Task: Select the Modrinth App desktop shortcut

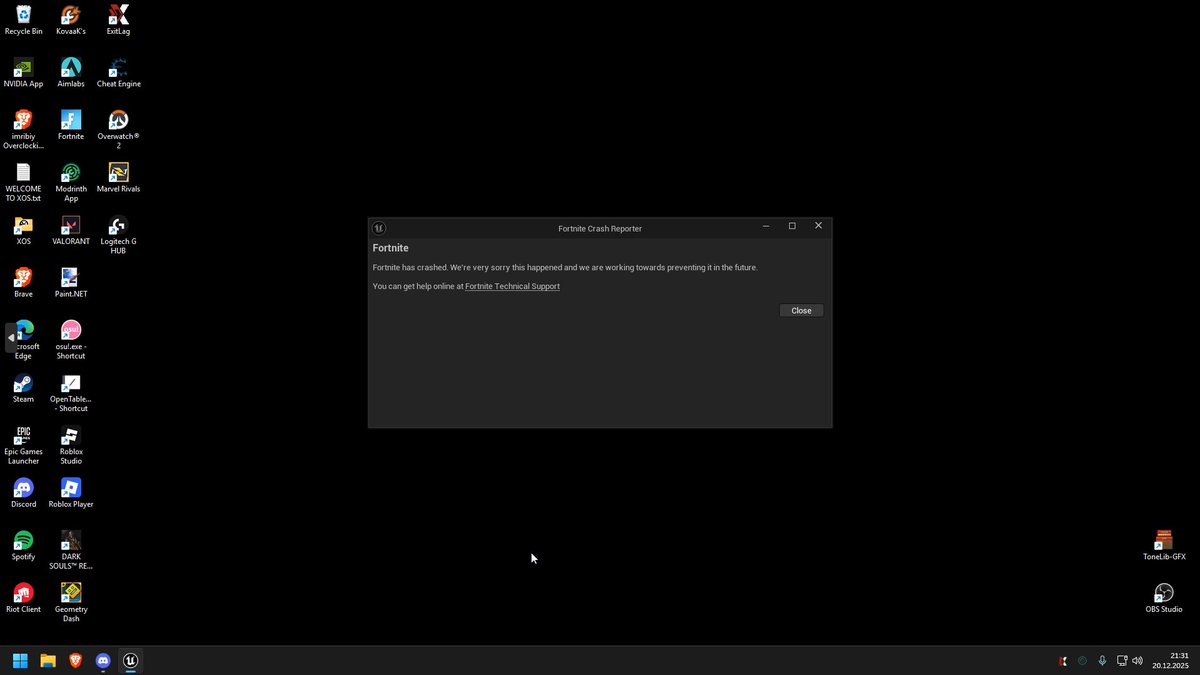Action: pyautogui.click(x=71, y=183)
